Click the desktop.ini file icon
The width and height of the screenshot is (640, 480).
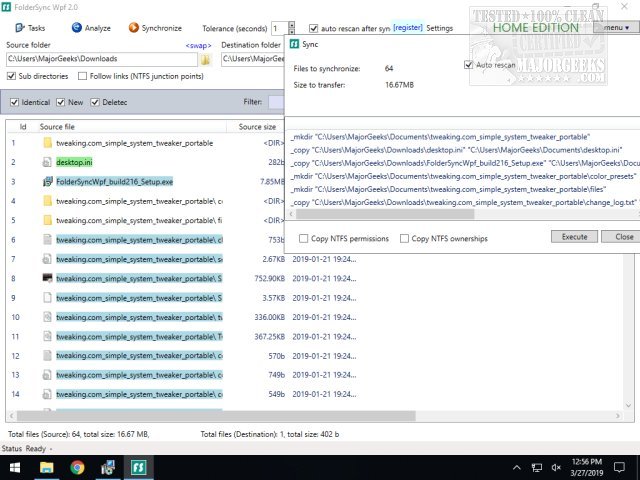[x=47, y=162]
